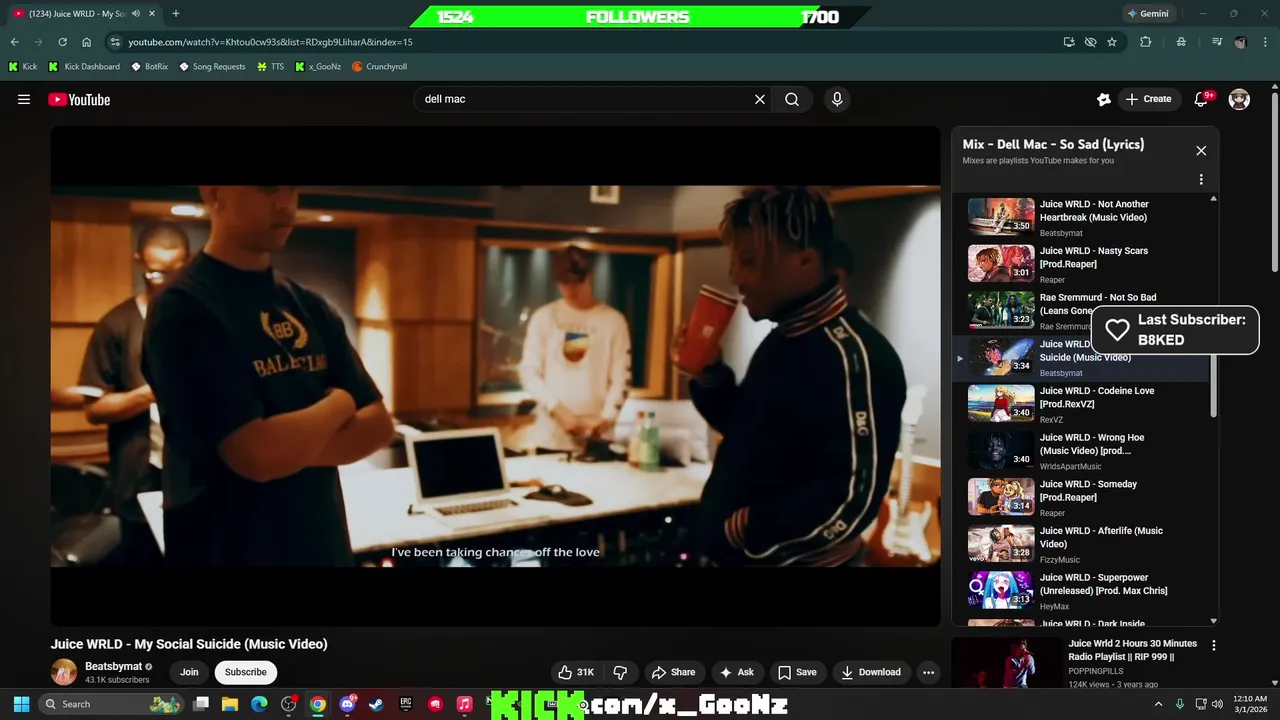1280x720 pixels.
Task: Open Beatsbymat channel name link
Action: tap(113, 666)
